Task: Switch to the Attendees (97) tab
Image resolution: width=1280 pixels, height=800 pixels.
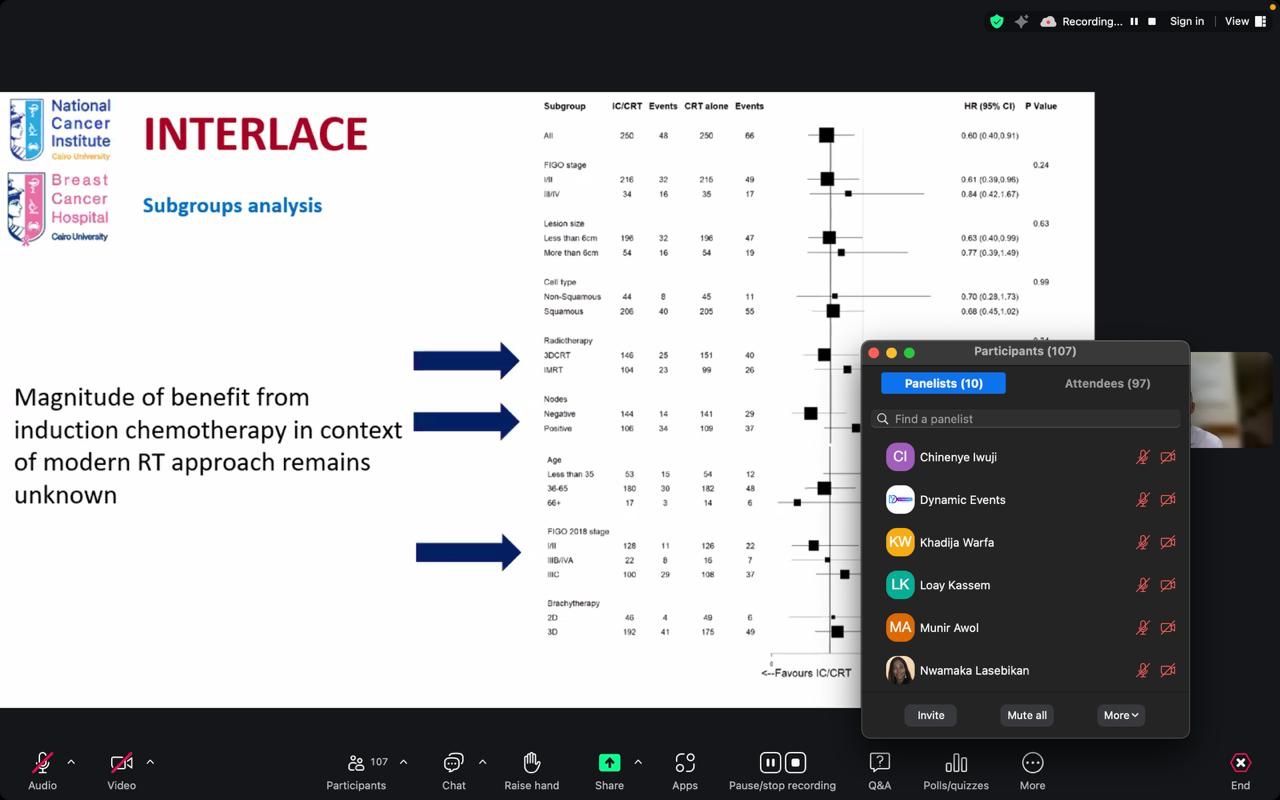Action: [1107, 383]
